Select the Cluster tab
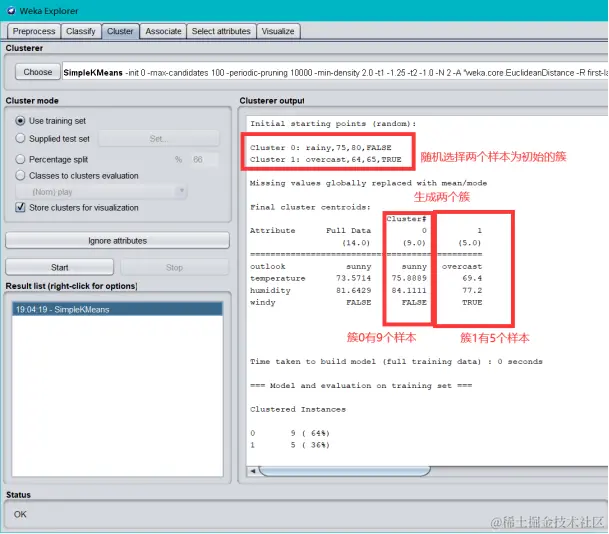Viewport: 609px width, 534px height. (x=120, y=31)
